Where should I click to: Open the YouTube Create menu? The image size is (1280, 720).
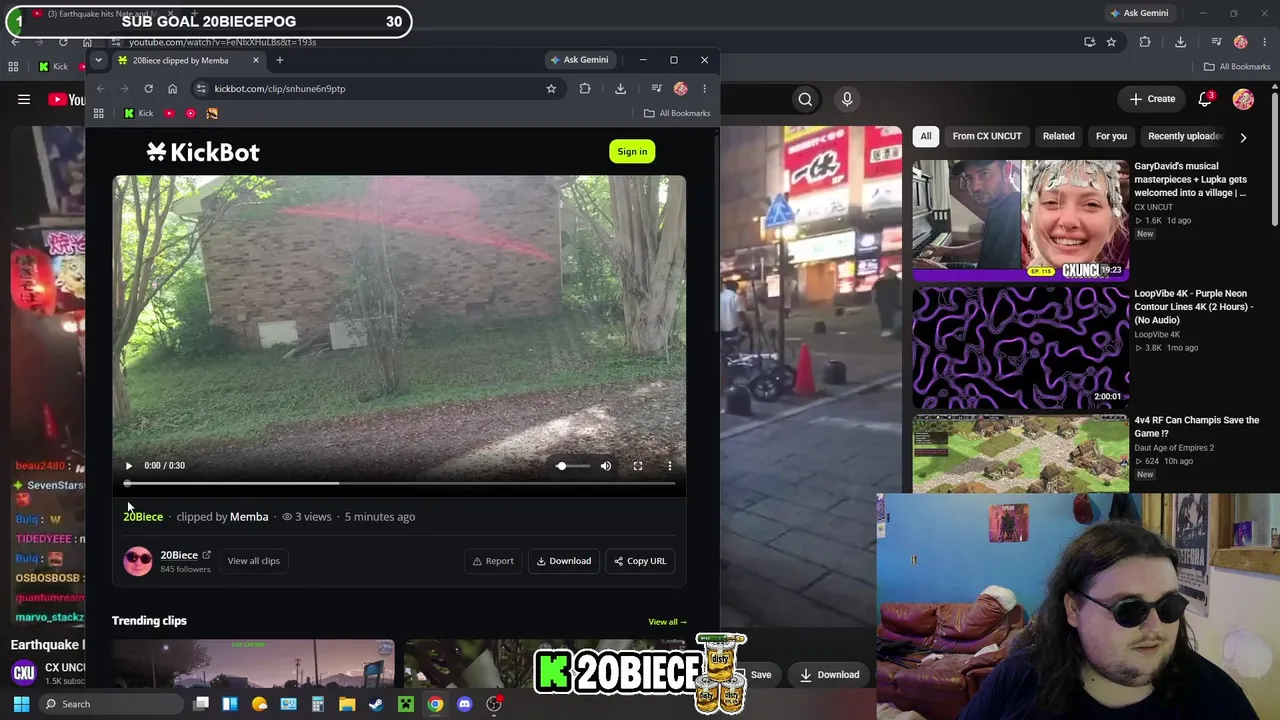[1152, 99]
